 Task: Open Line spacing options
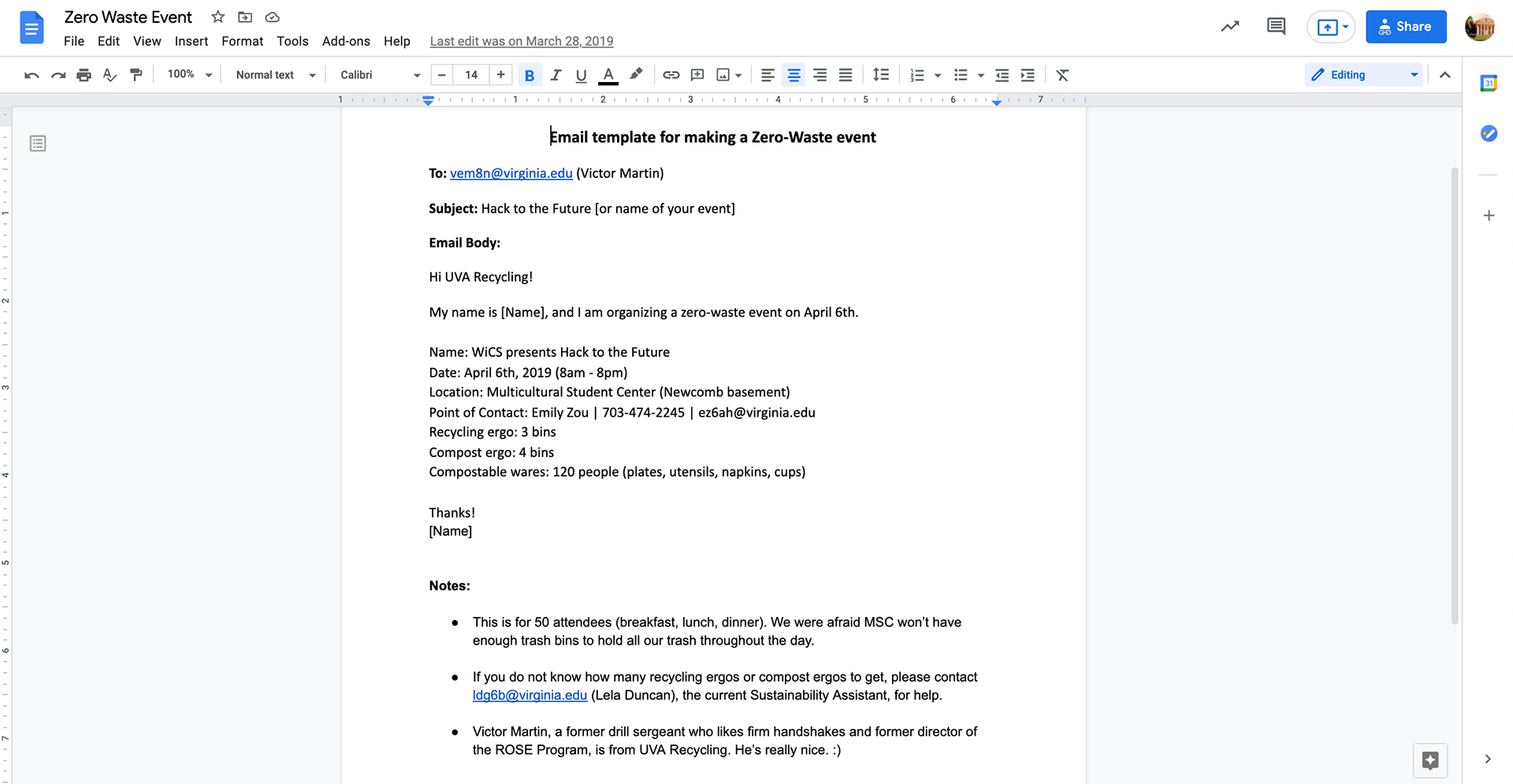coord(881,75)
